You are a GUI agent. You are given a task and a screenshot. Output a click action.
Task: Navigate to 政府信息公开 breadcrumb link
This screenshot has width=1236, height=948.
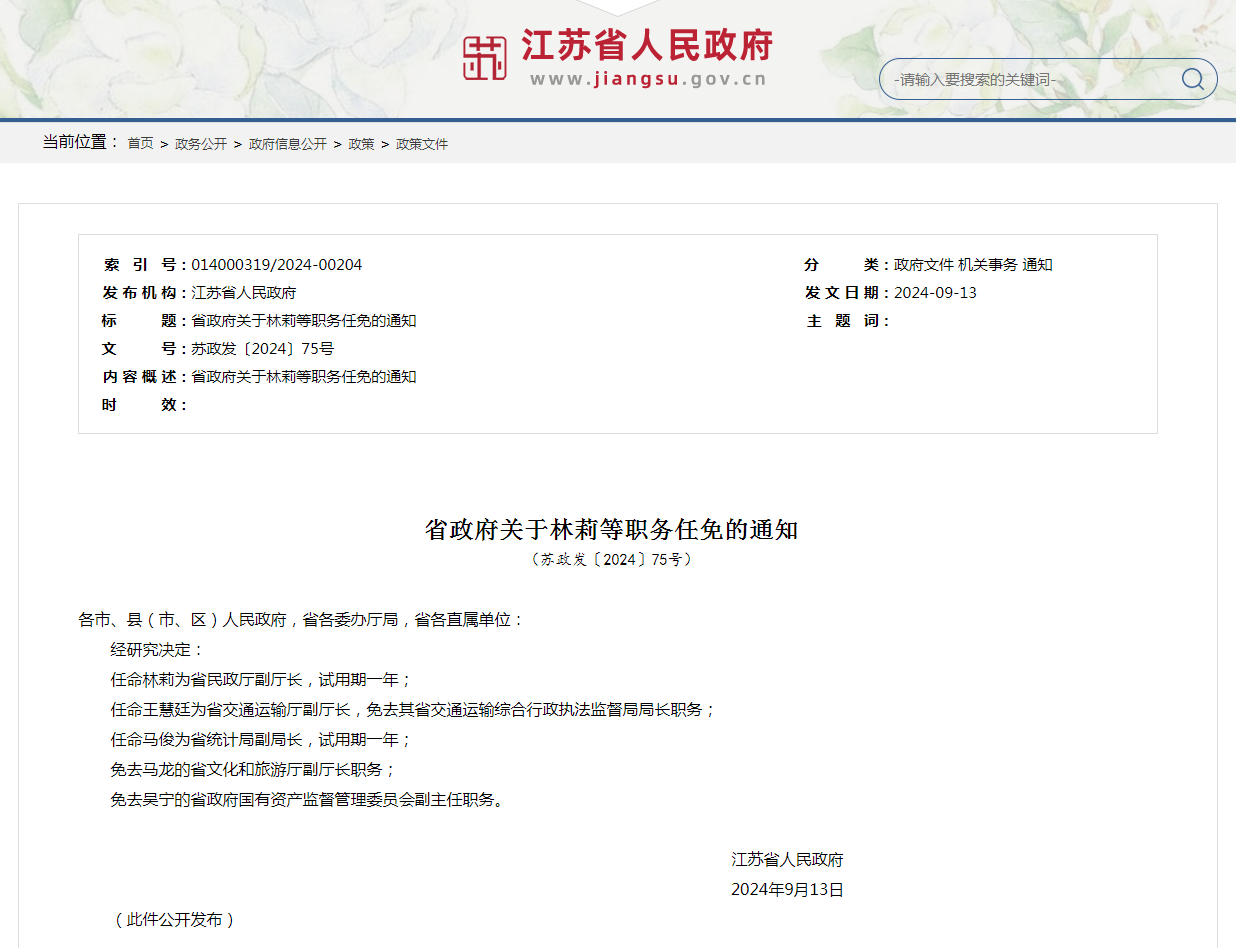click(288, 144)
